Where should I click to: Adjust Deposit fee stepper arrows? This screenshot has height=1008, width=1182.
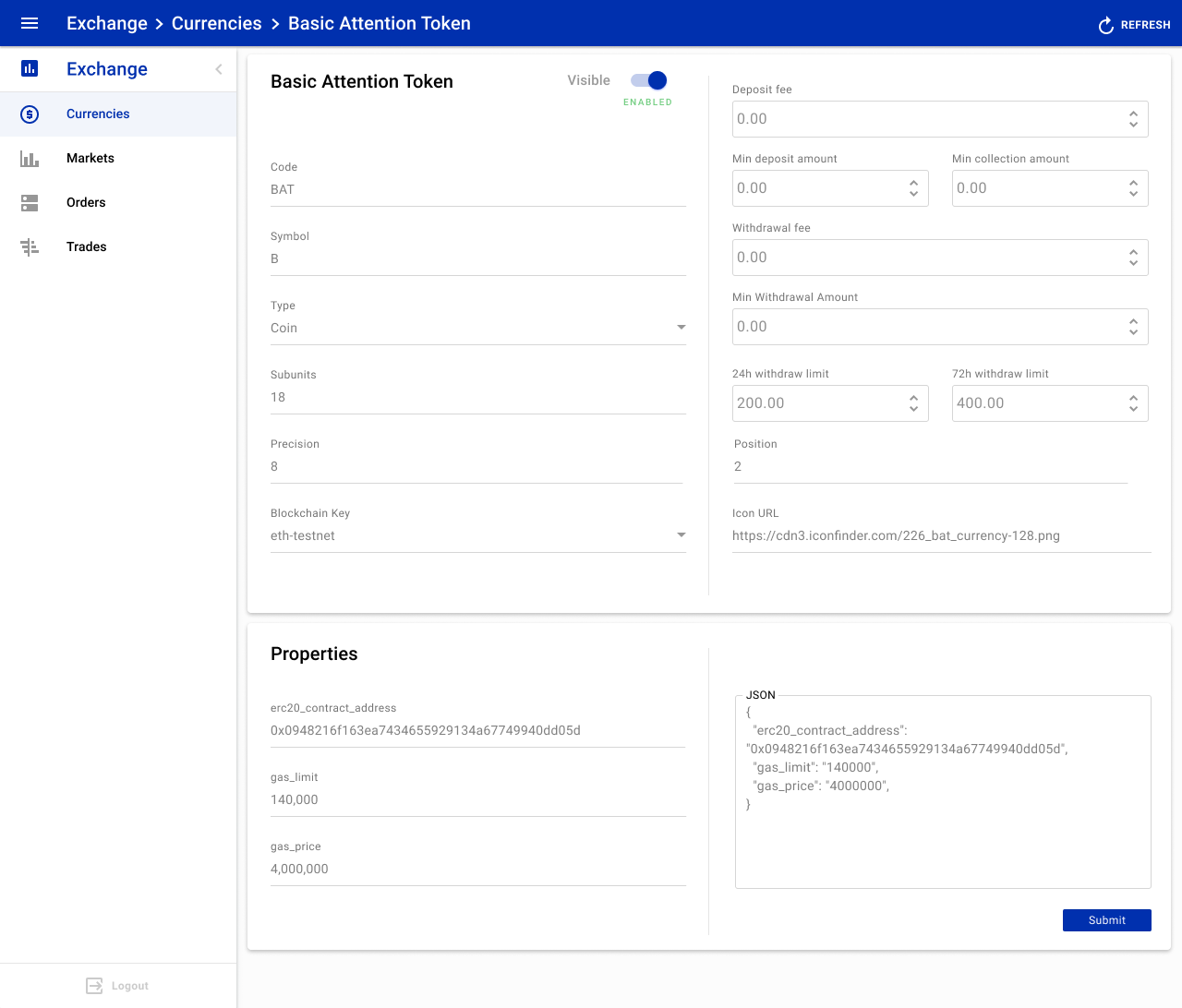click(1133, 119)
